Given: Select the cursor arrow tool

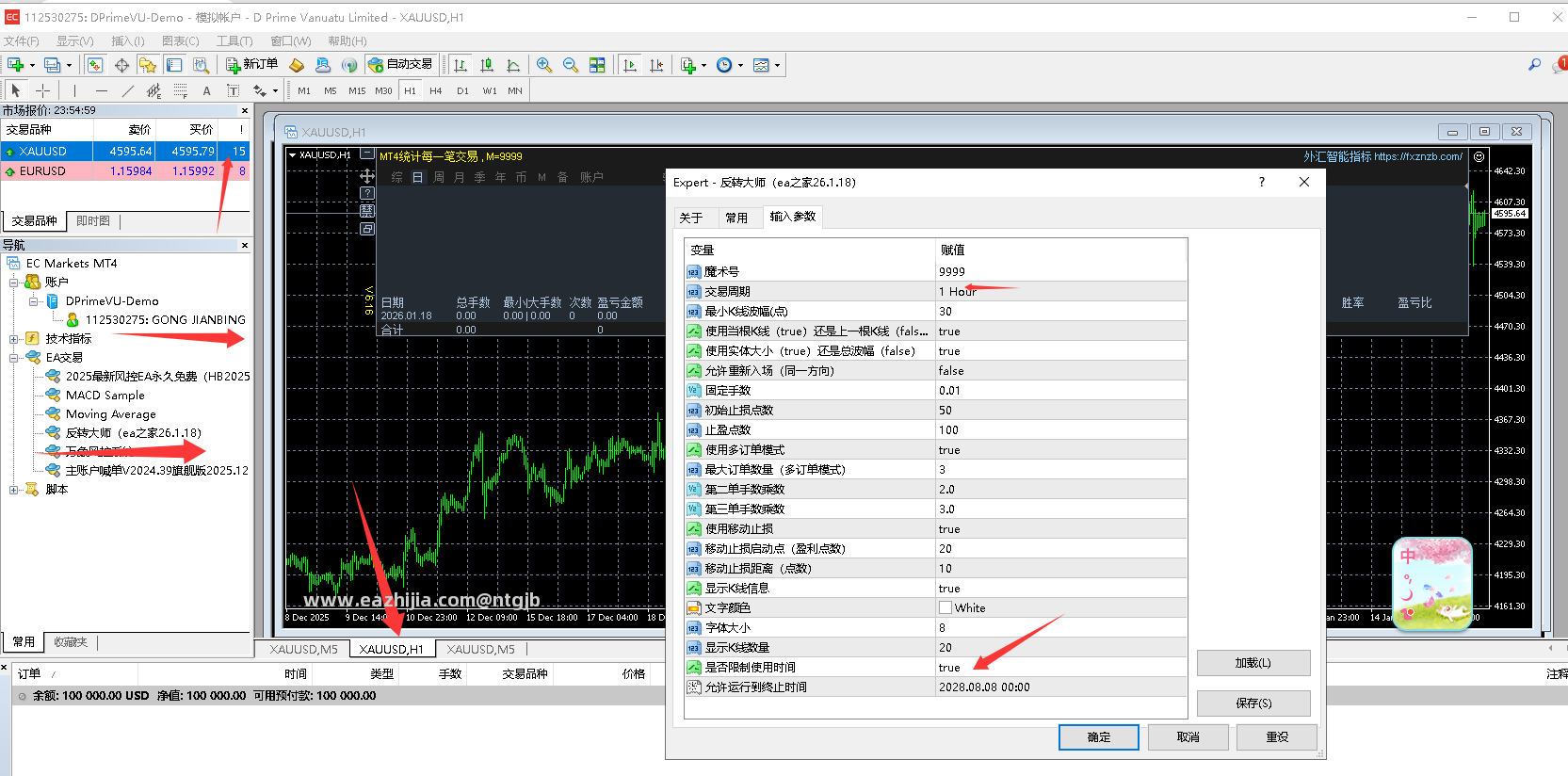Looking at the screenshot, I should [x=16, y=90].
